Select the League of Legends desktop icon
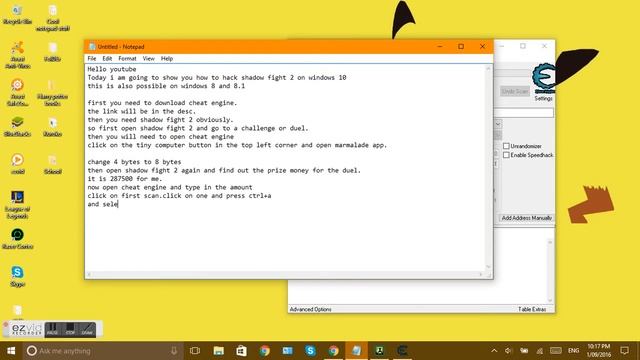The width and height of the screenshot is (640, 360). pos(17,204)
